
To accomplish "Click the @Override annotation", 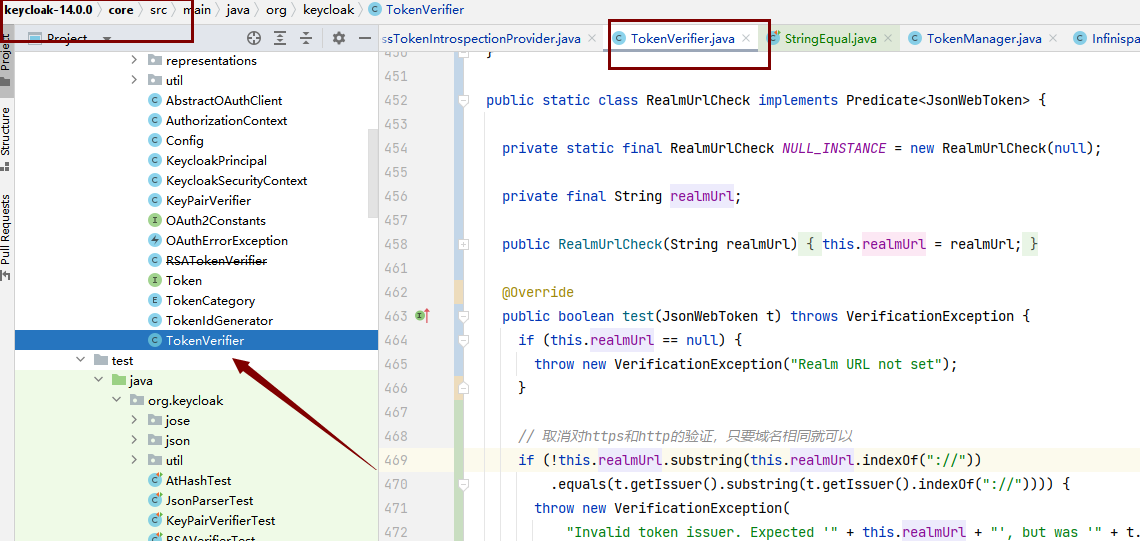I will click(538, 293).
